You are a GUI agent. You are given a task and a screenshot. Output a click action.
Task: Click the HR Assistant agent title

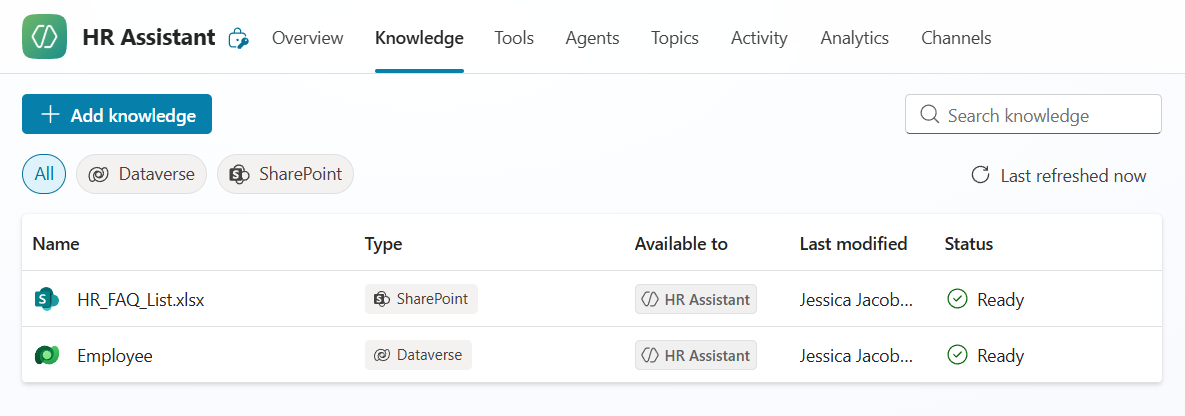pos(149,38)
